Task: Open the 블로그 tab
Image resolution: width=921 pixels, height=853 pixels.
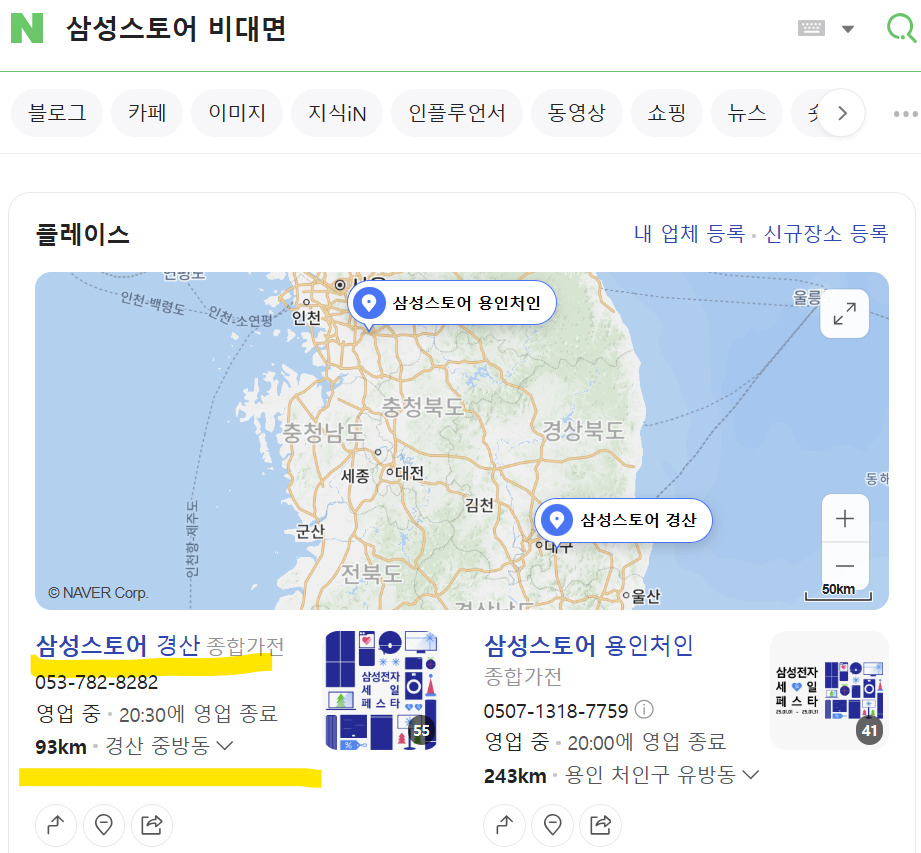Action: [x=57, y=113]
